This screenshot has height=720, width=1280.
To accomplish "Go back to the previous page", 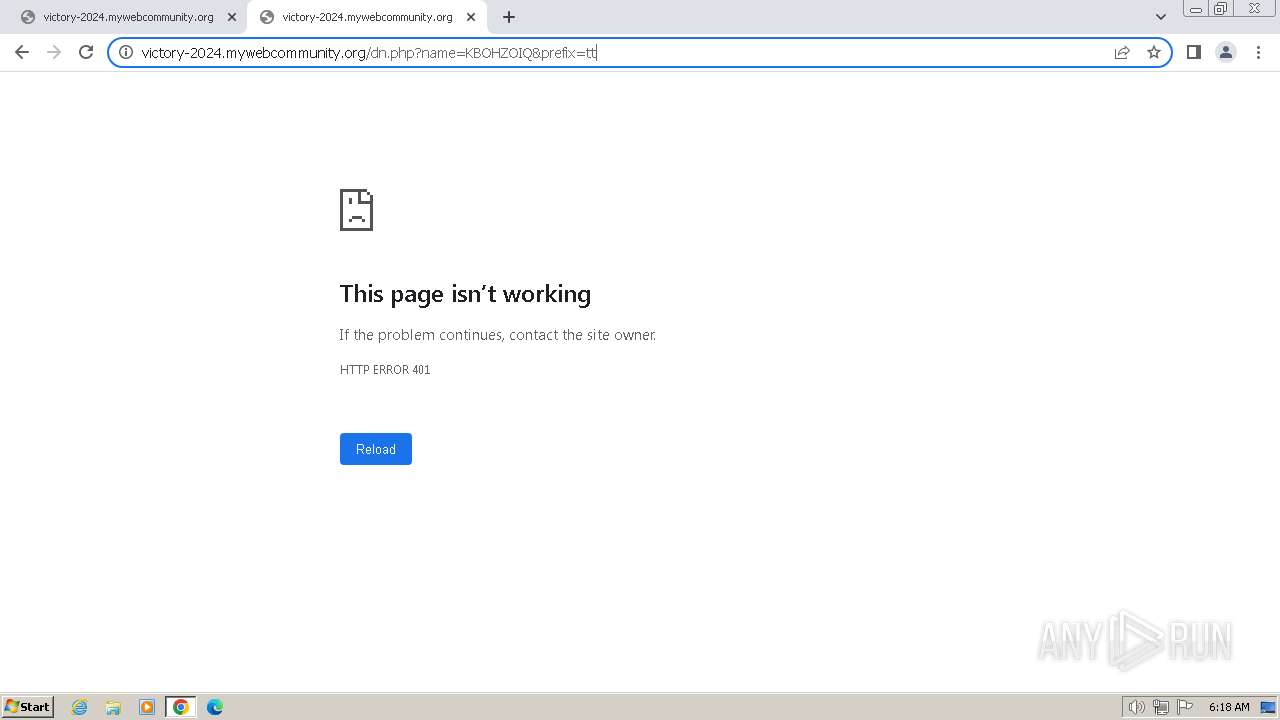I will click(22, 52).
